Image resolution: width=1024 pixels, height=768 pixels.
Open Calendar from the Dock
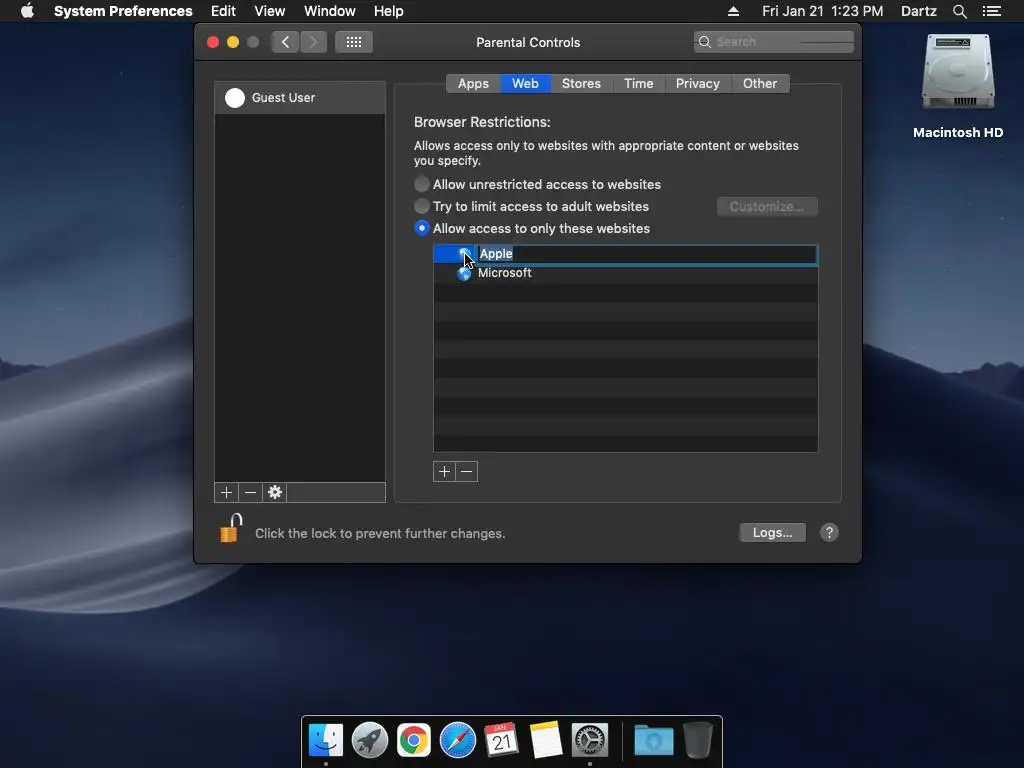[502, 740]
